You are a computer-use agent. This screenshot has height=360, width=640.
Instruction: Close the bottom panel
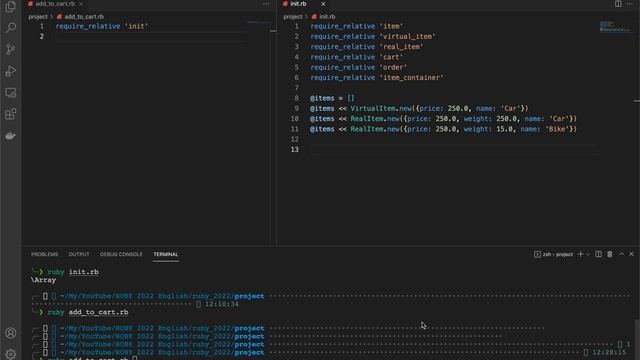631,254
